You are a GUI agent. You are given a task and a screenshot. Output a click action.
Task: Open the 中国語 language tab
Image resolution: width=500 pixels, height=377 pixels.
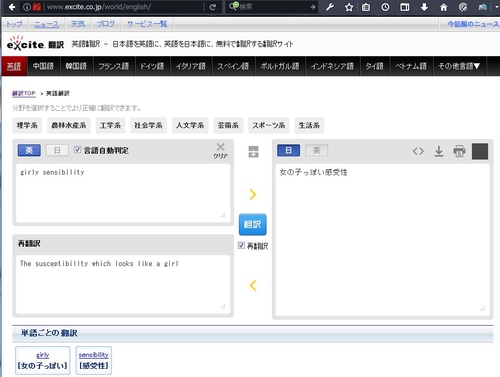[x=43, y=66]
